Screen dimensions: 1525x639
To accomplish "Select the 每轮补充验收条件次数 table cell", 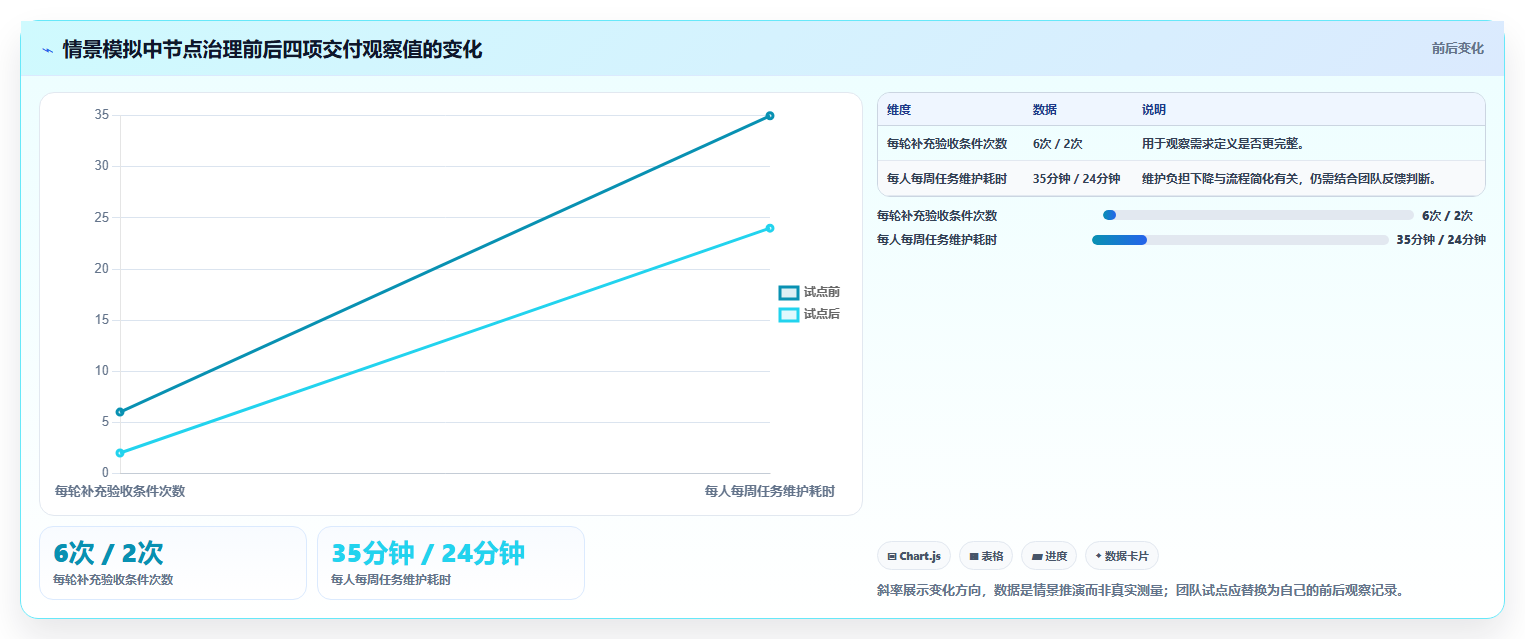I will coord(947,144).
